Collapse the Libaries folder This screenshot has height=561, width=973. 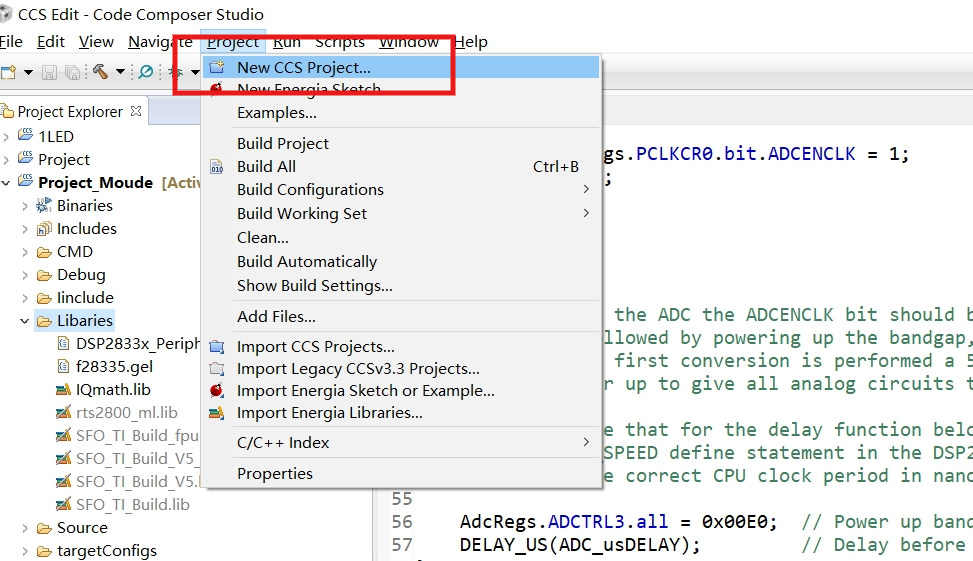click(x=25, y=321)
